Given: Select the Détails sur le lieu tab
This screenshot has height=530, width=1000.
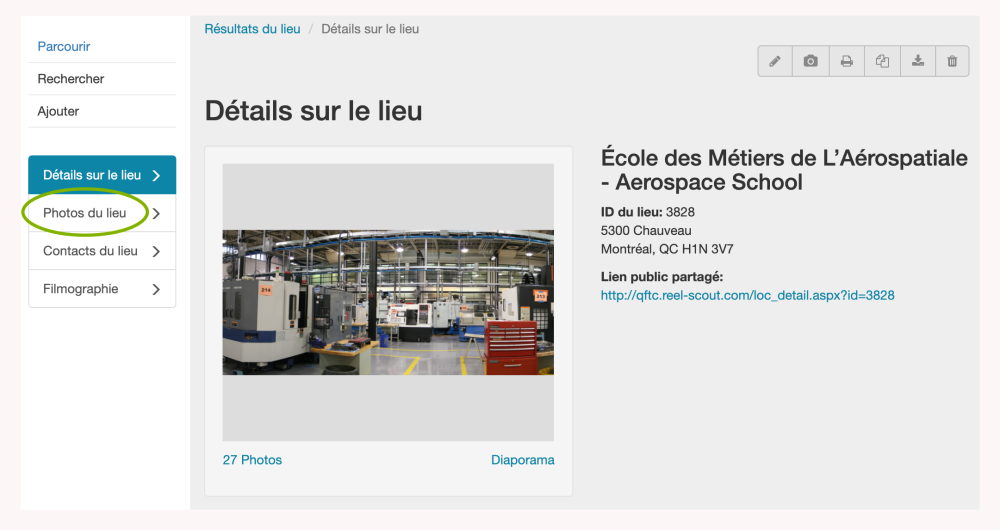Looking at the screenshot, I should [102, 175].
